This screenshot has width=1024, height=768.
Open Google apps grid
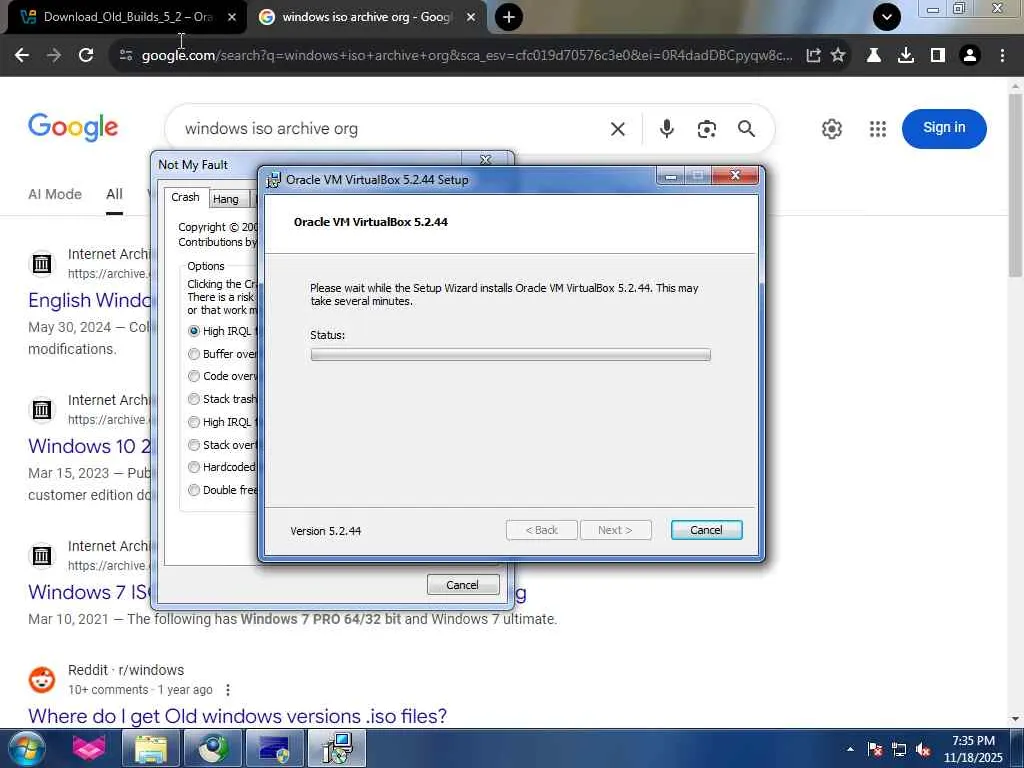click(878, 129)
